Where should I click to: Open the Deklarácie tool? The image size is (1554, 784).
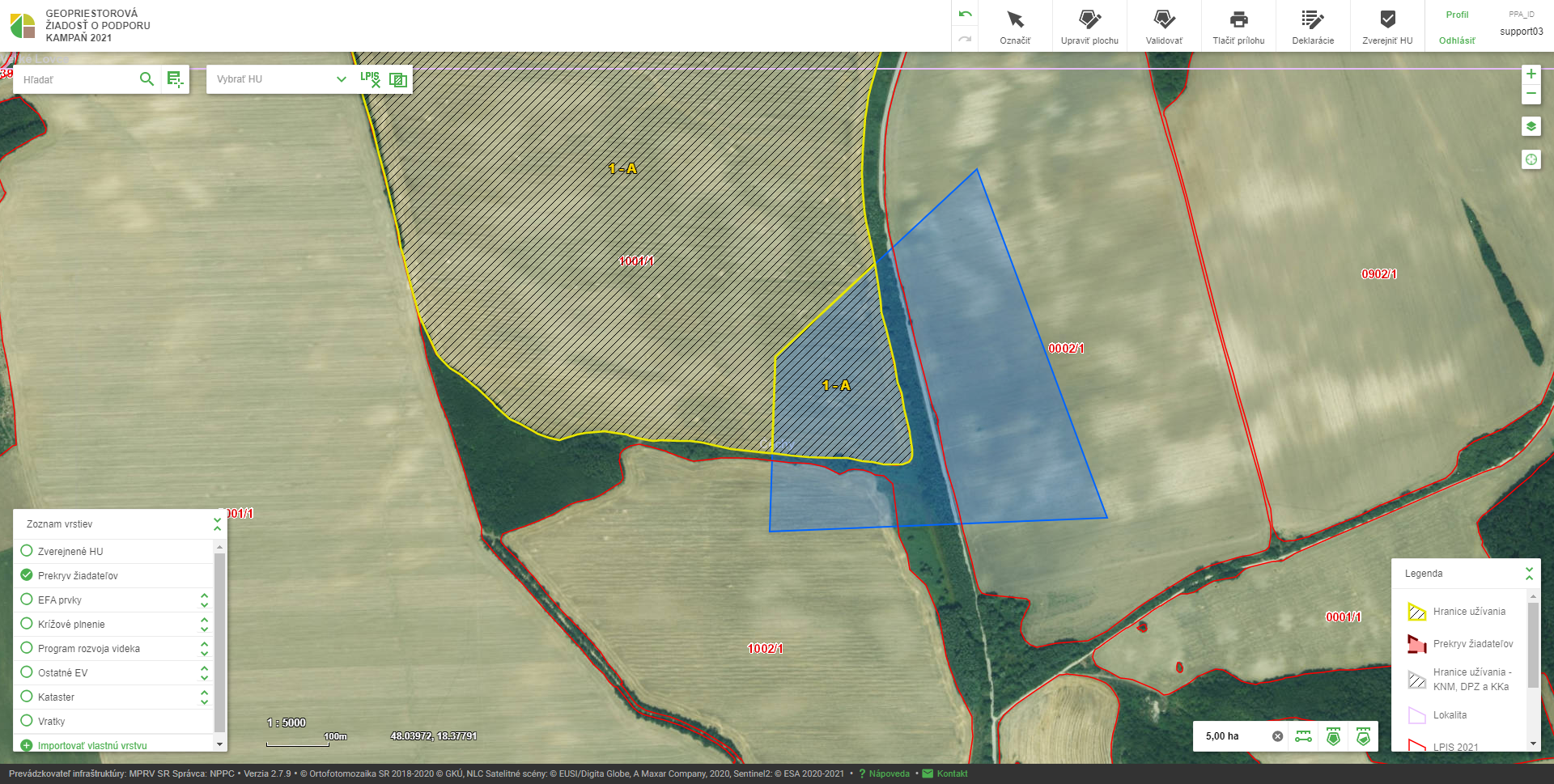coord(1313,26)
